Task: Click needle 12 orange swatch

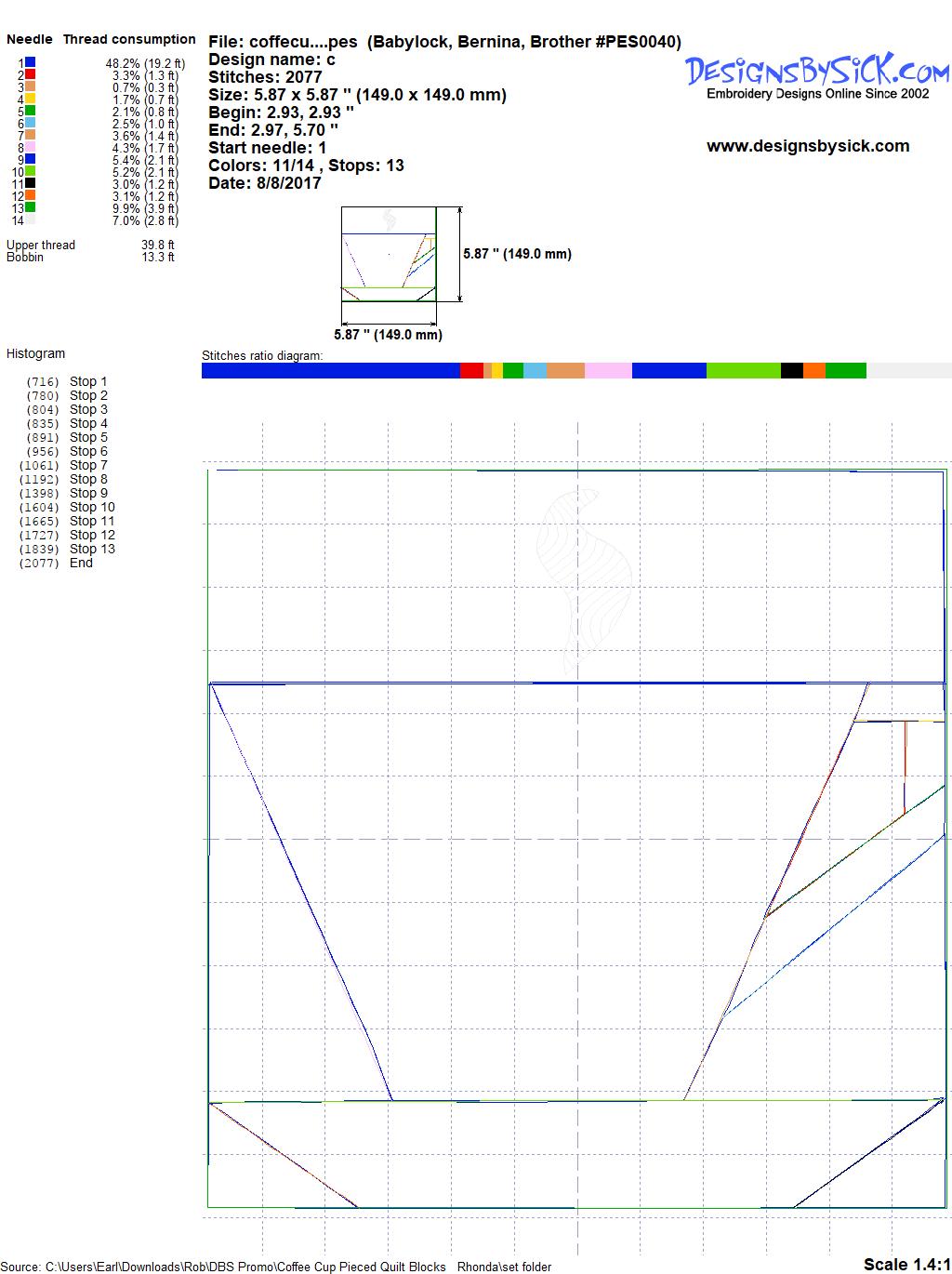Action: click(x=31, y=195)
